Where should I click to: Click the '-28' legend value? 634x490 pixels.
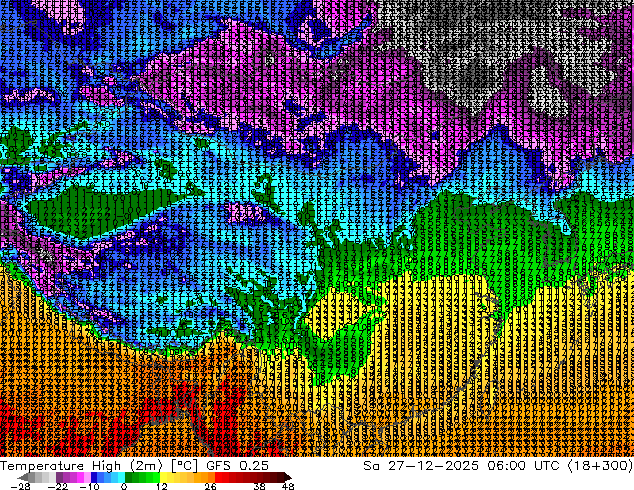click(x=20, y=486)
